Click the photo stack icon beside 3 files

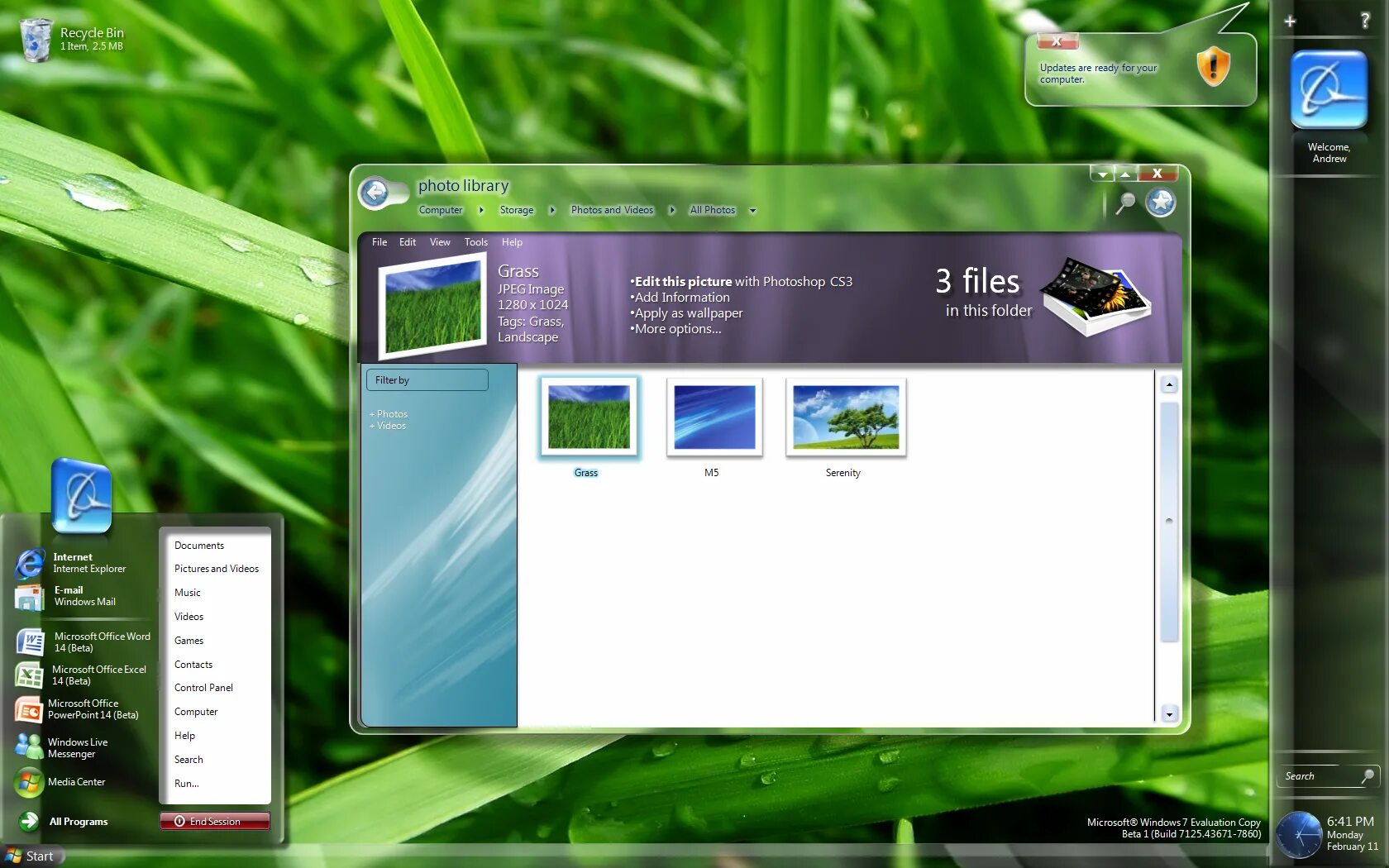click(x=1096, y=296)
